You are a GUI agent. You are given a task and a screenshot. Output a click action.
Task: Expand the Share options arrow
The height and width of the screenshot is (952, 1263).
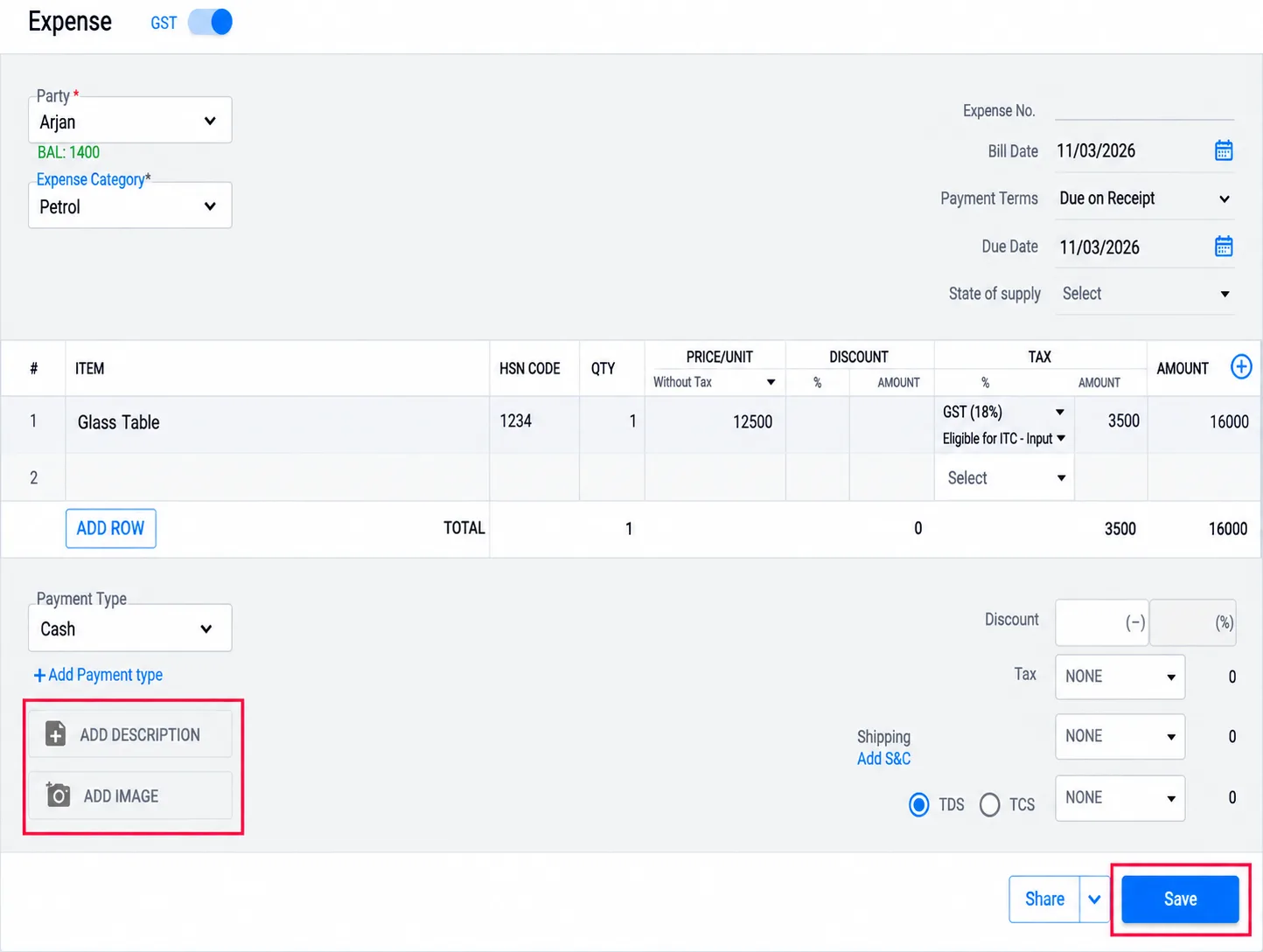coord(1094,899)
